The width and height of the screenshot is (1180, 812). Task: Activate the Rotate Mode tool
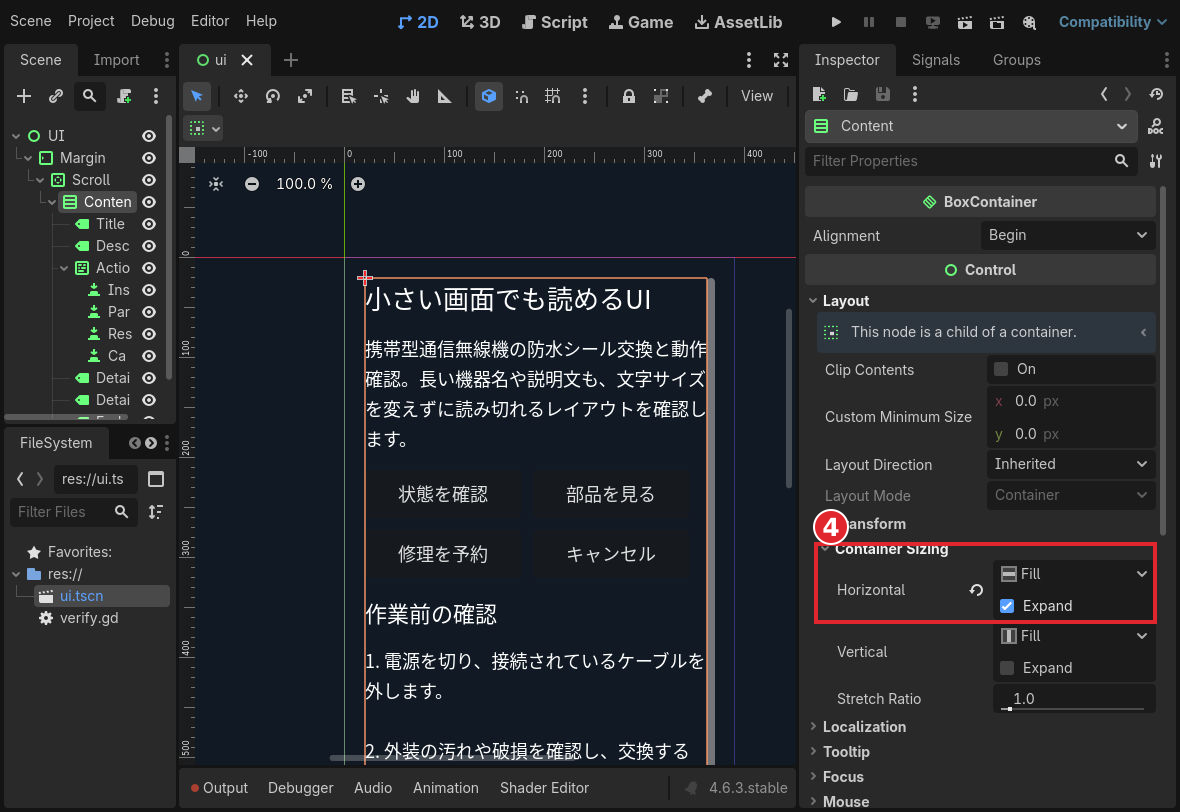pyautogui.click(x=273, y=96)
